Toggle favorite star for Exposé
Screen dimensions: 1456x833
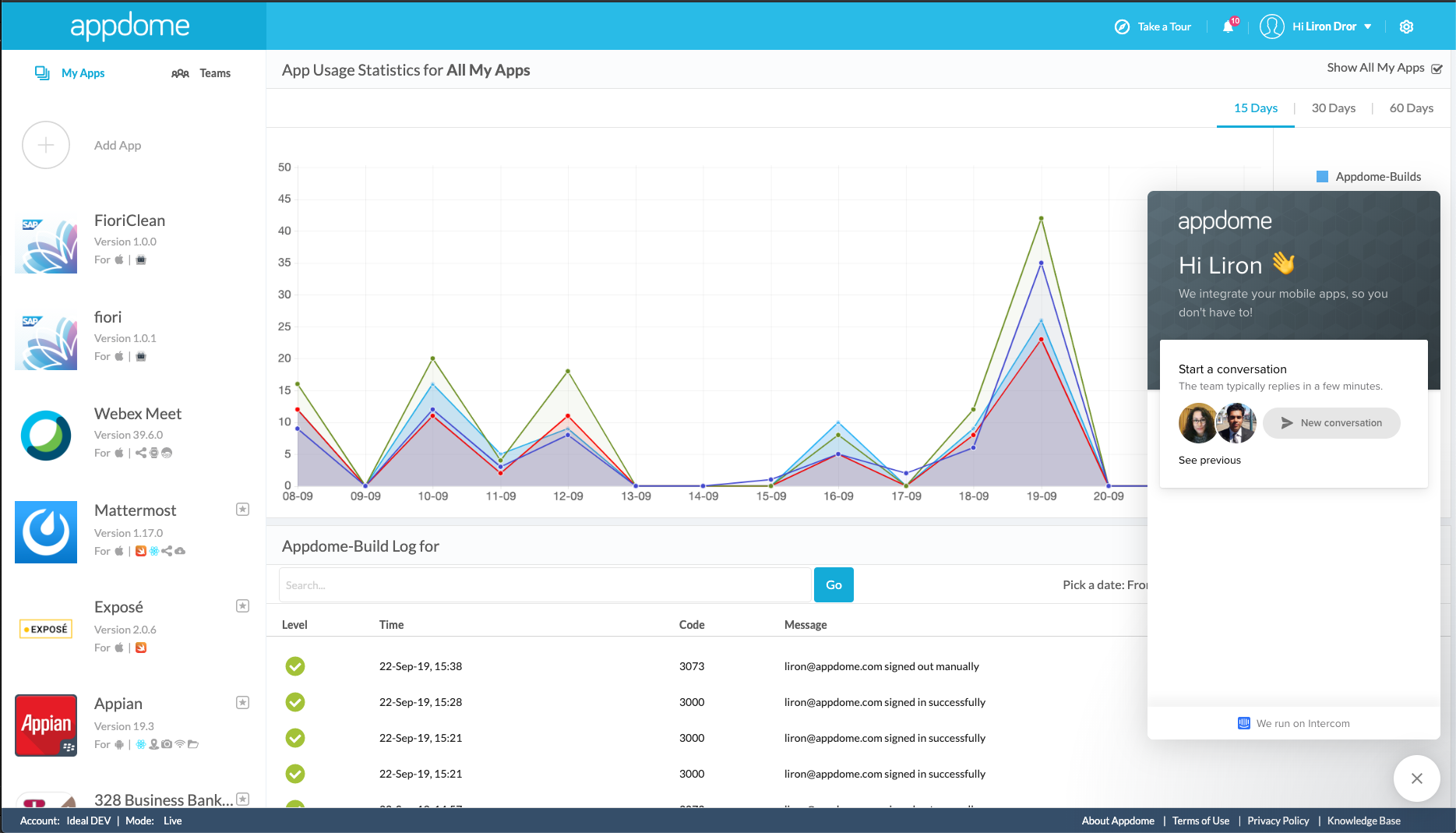[x=242, y=606]
